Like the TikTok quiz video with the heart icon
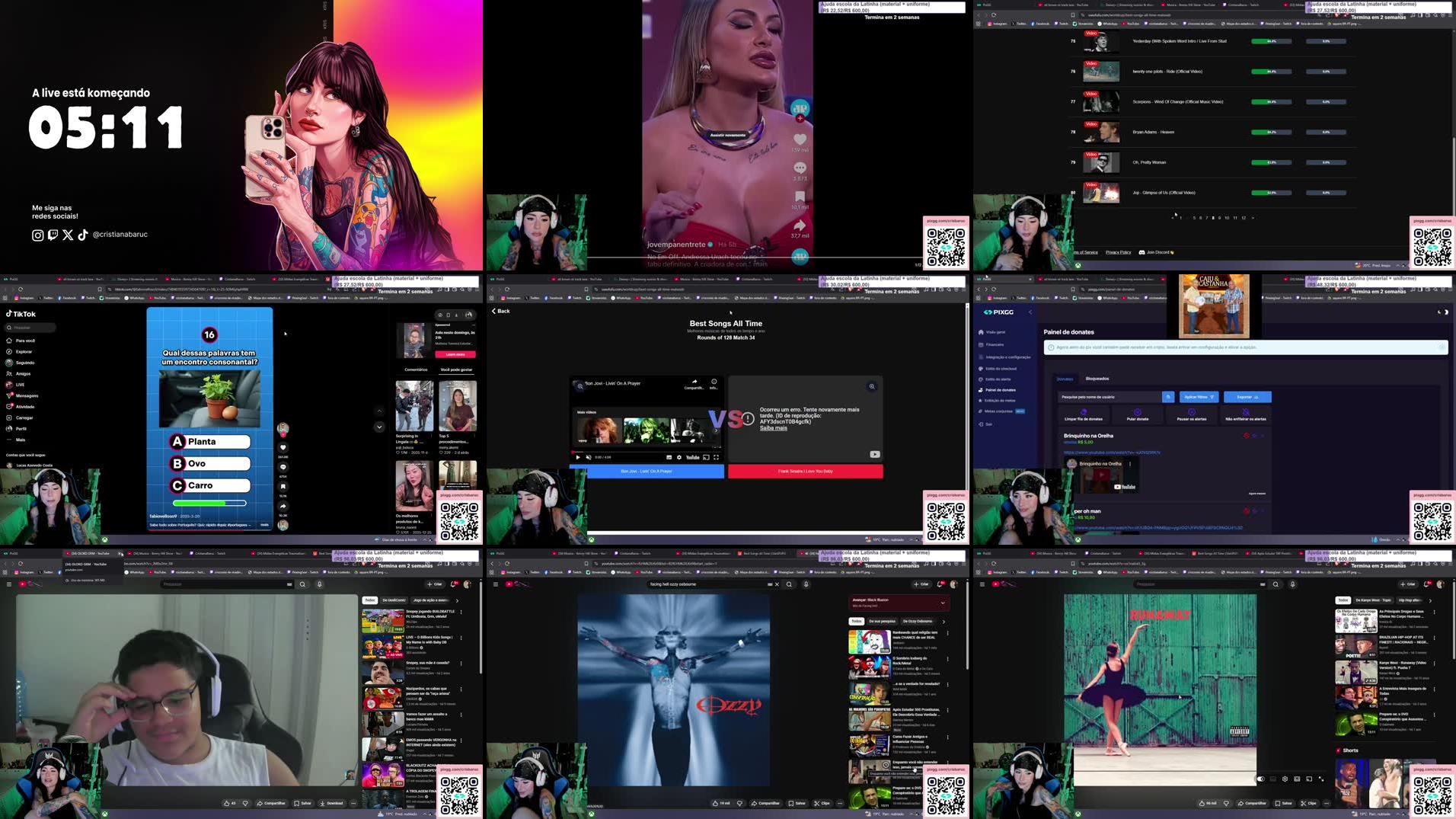The width and height of the screenshot is (1456, 819). point(283,447)
